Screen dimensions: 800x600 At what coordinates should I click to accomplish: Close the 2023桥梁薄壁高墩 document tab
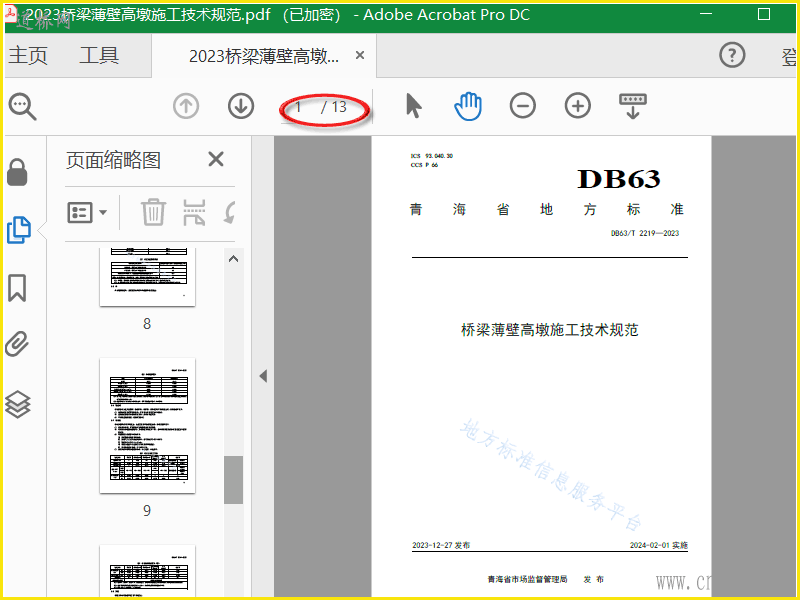(360, 55)
